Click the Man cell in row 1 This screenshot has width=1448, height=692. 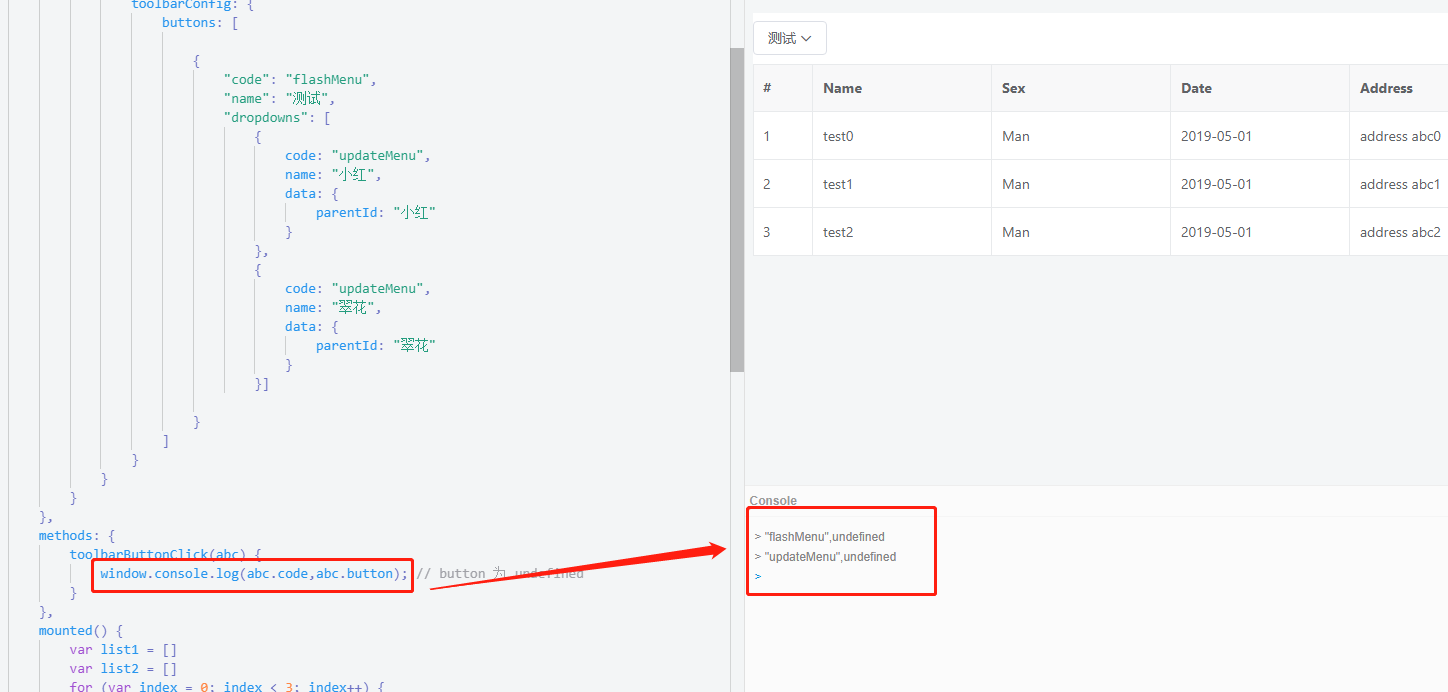(1015, 135)
